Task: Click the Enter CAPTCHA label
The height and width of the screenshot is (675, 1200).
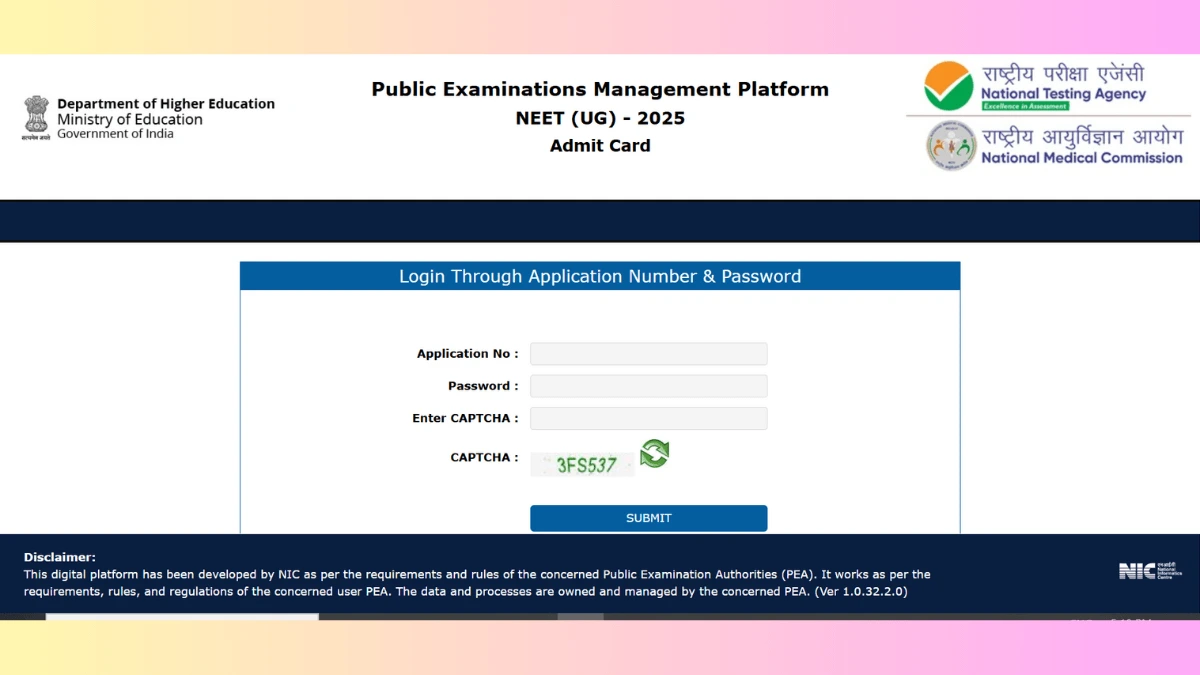Action: [465, 418]
